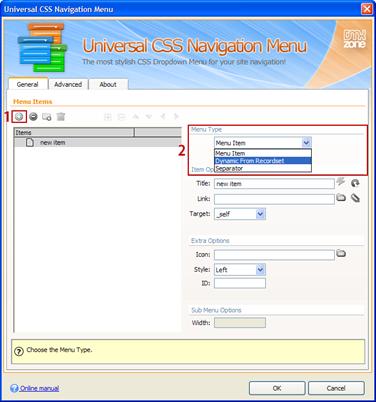376x402 pixels.
Task: Click the browse folder icon beside Icon field
Action: (x=341, y=254)
